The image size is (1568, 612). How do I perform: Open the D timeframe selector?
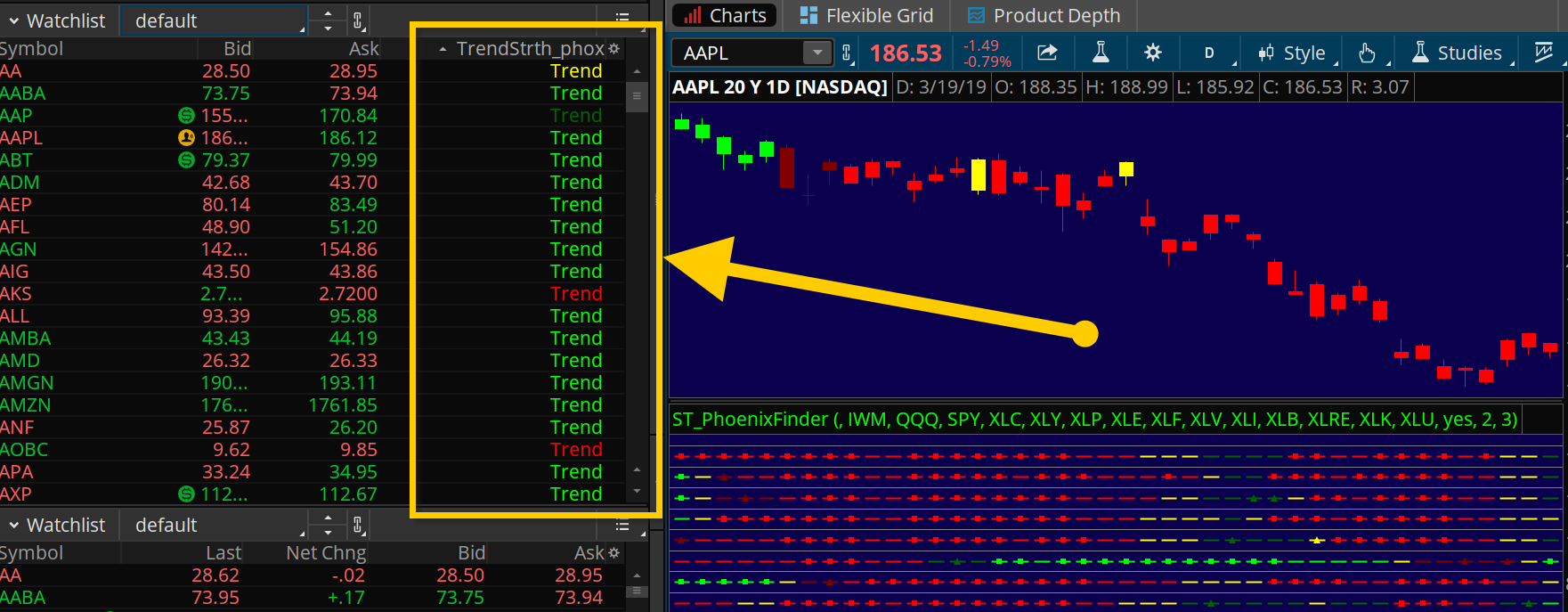[x=1209, y=53]
